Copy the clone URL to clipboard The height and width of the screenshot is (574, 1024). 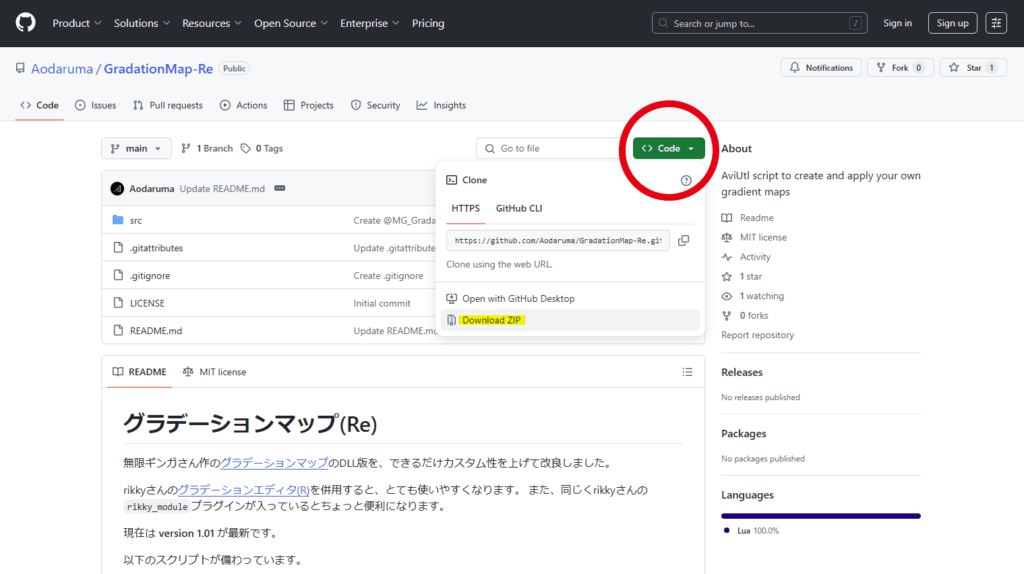[x=684, y=240]
